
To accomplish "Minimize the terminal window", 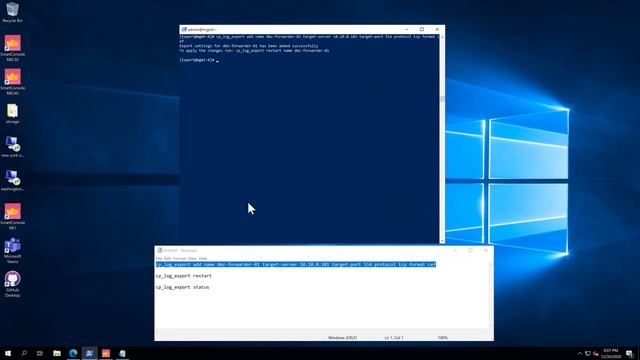I will pos(407,29).
